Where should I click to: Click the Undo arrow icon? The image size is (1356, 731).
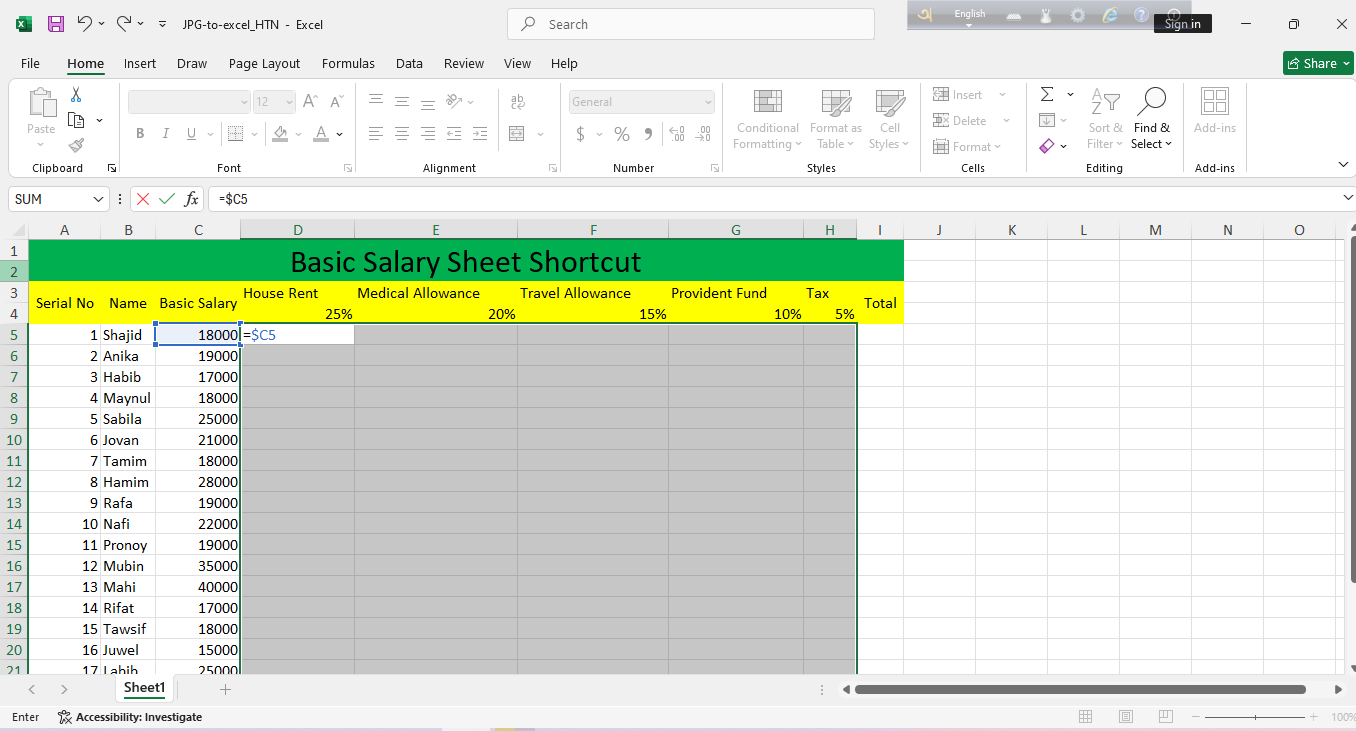click(x=85, y=24)
